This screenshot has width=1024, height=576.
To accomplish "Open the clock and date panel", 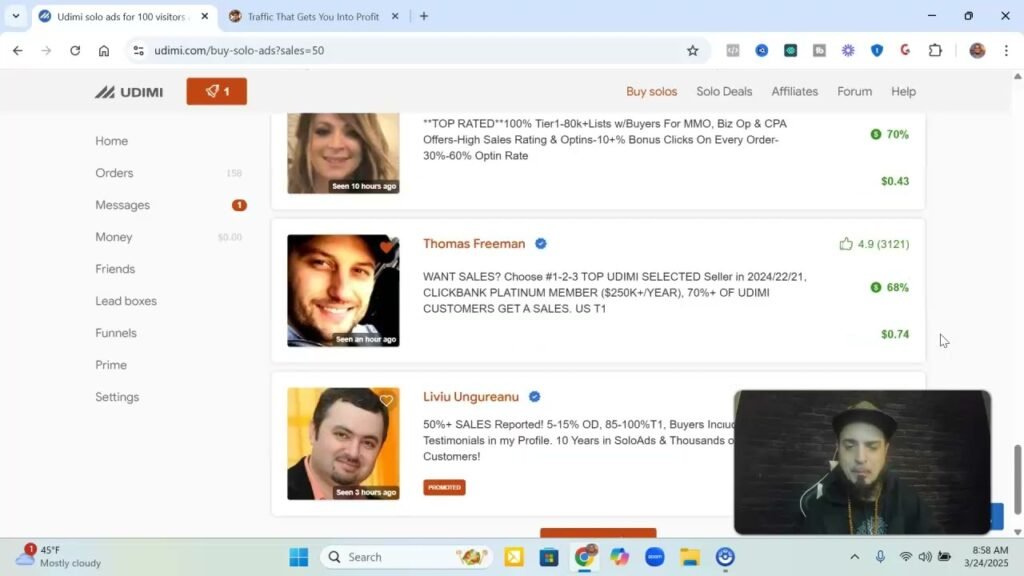I will (x=988, y=556).
